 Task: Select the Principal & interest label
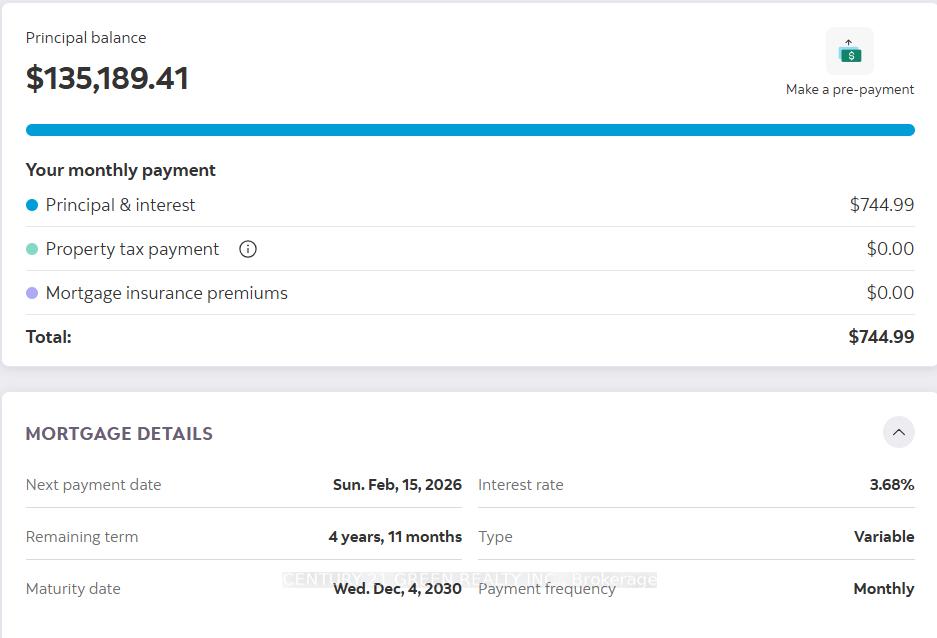tap(120, 205)
